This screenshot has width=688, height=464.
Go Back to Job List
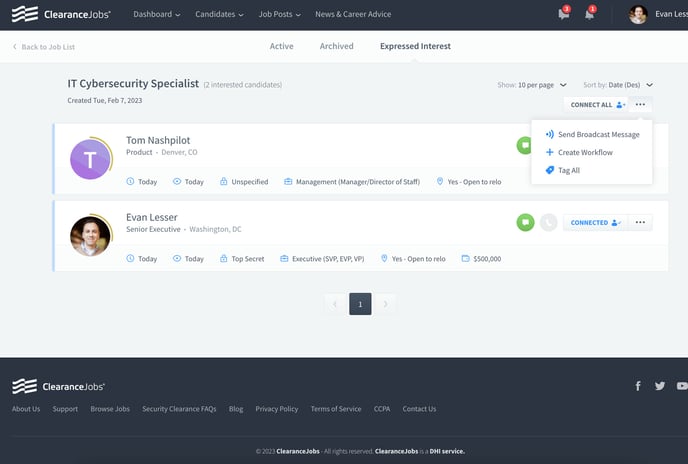44,47
